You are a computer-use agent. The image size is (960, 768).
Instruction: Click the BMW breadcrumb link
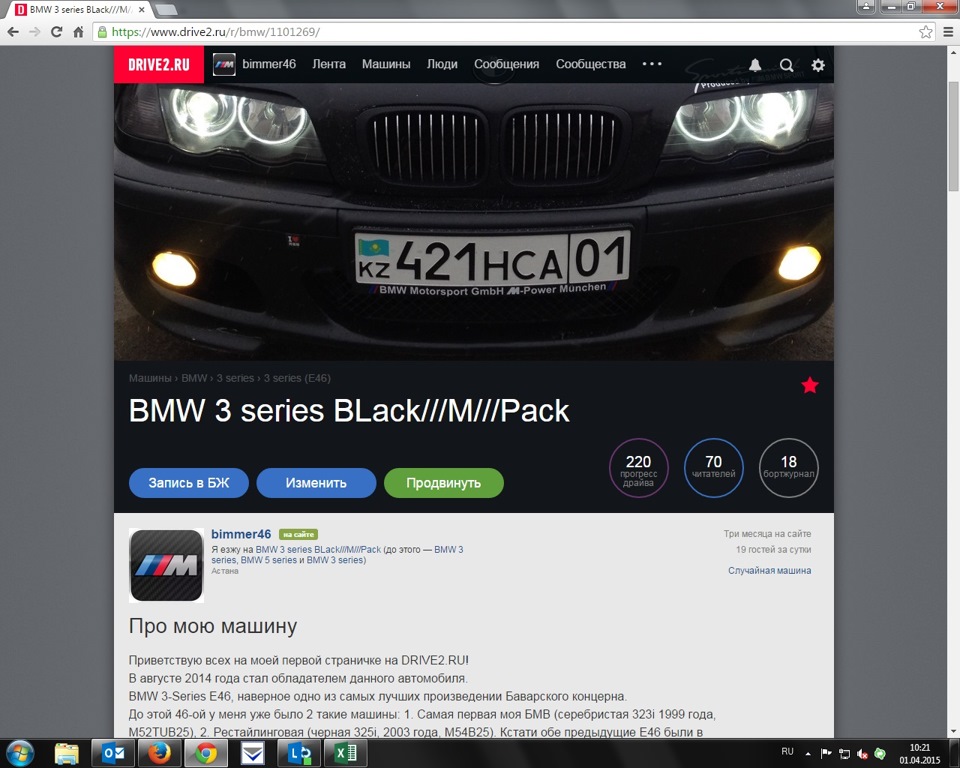point(194,378)
